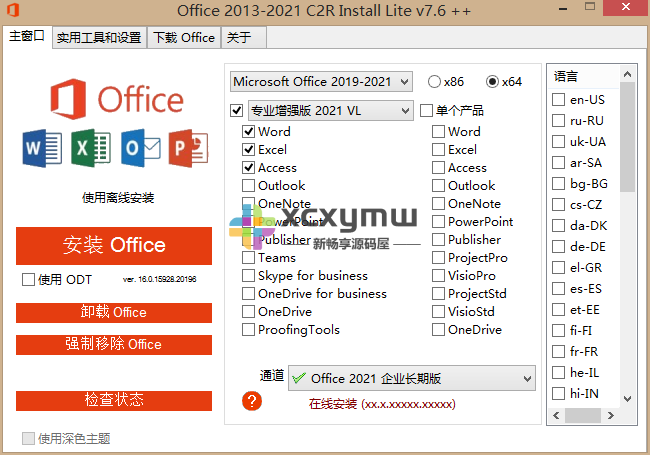Click the 检查状态 button
The height and width of the screenshot is (455, 650).
pyautogui.click(x=114, y=400)
